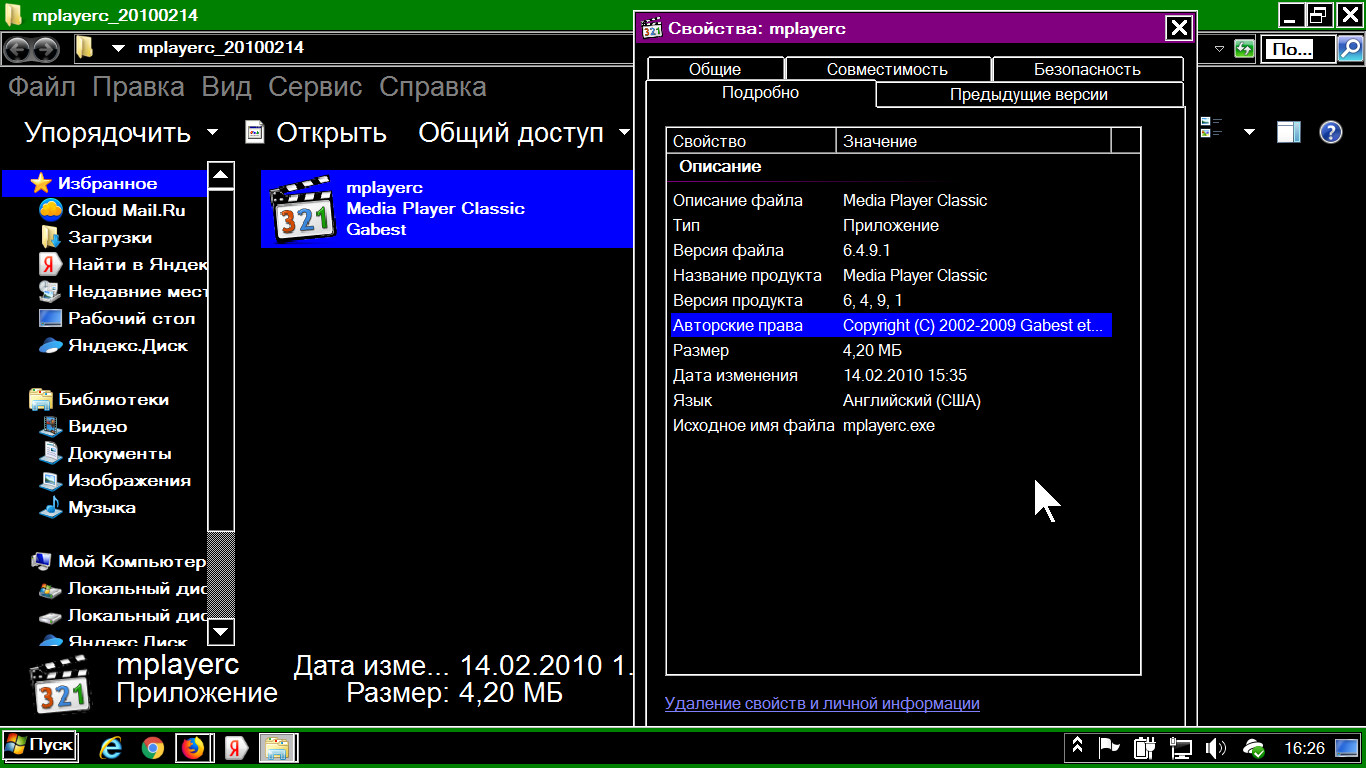
Task: Open Google Chrome from the taskbar
Action: tap(152, 747)
